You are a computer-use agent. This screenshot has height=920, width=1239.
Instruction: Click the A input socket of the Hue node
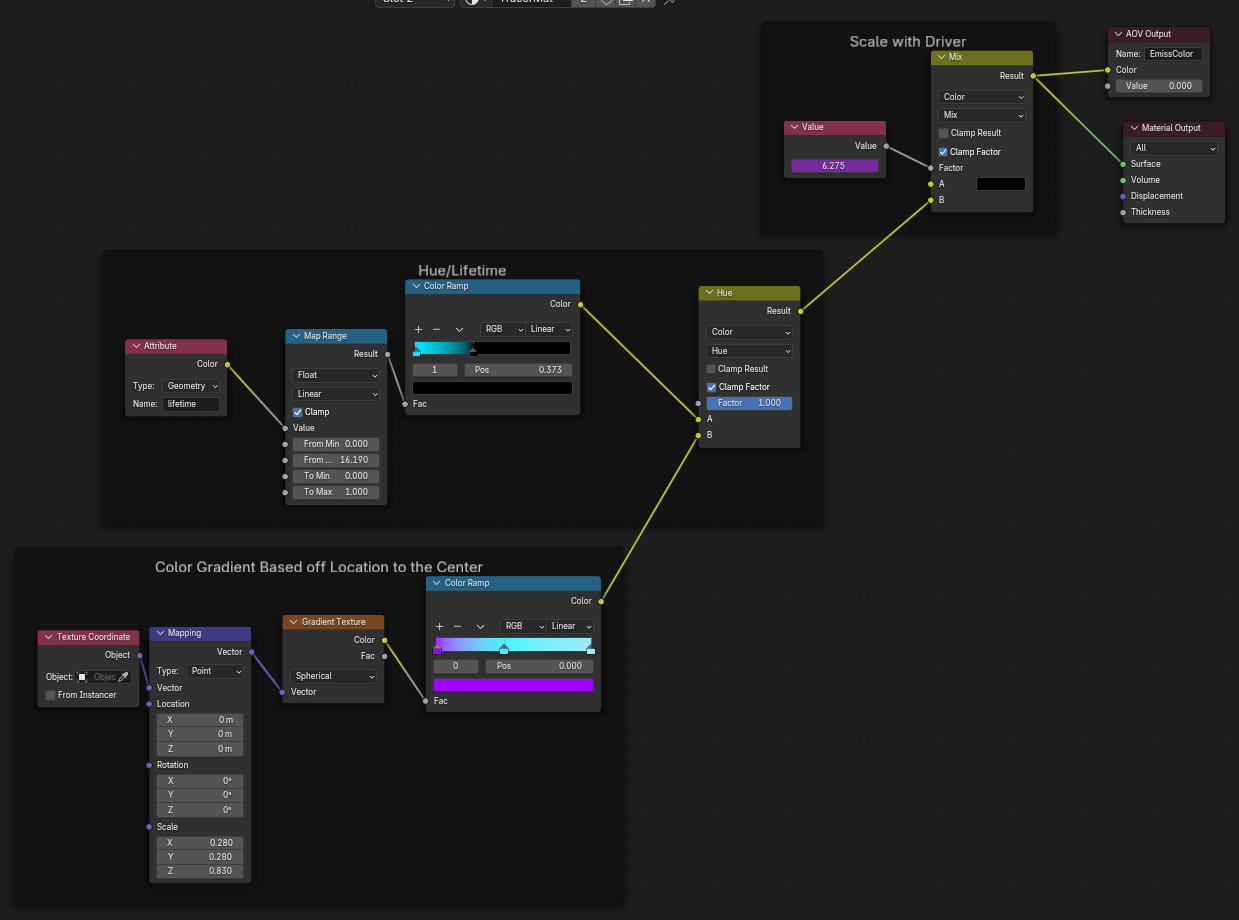point(698,419)
